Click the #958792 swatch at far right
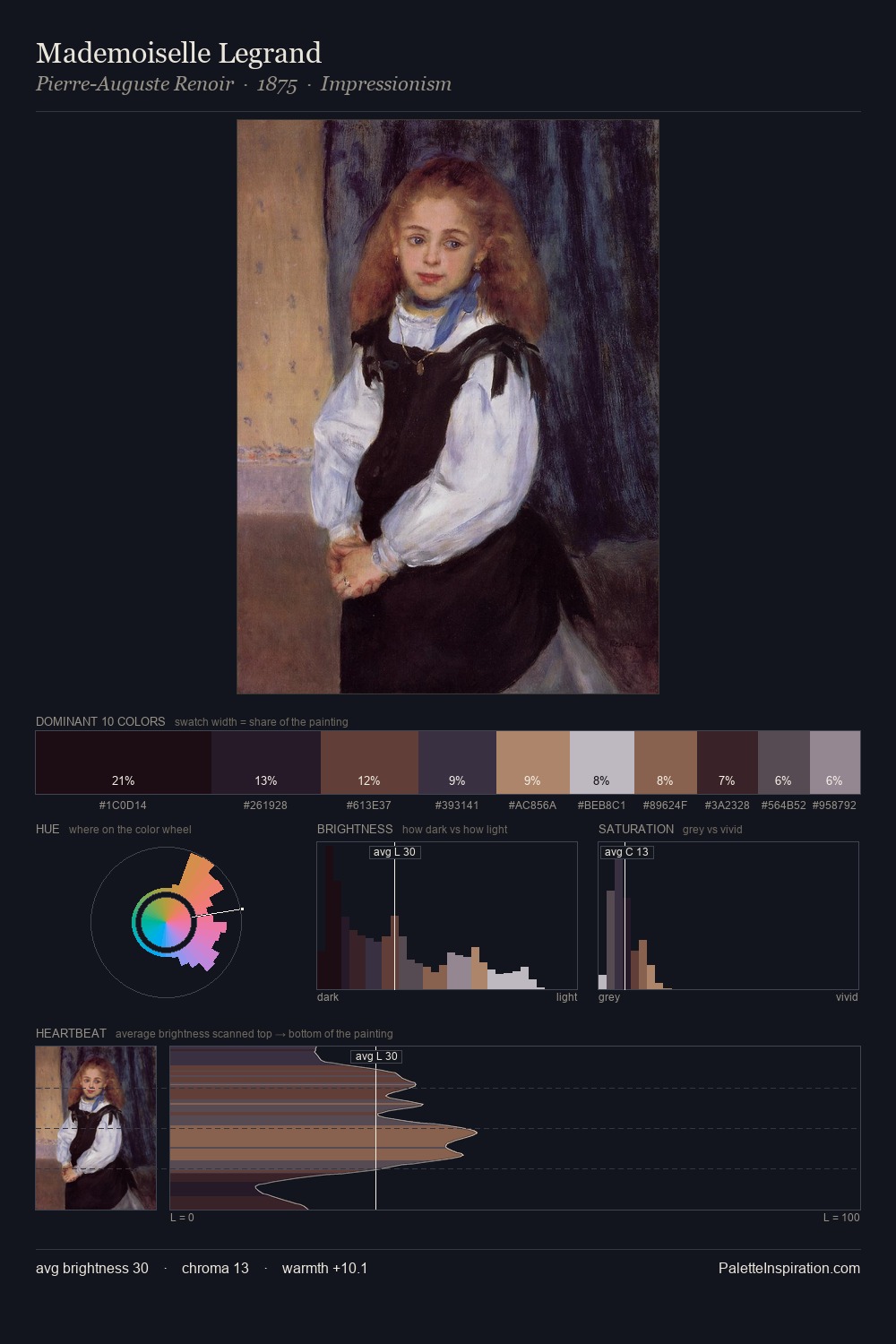896x1344 pixels. (835, 762)
